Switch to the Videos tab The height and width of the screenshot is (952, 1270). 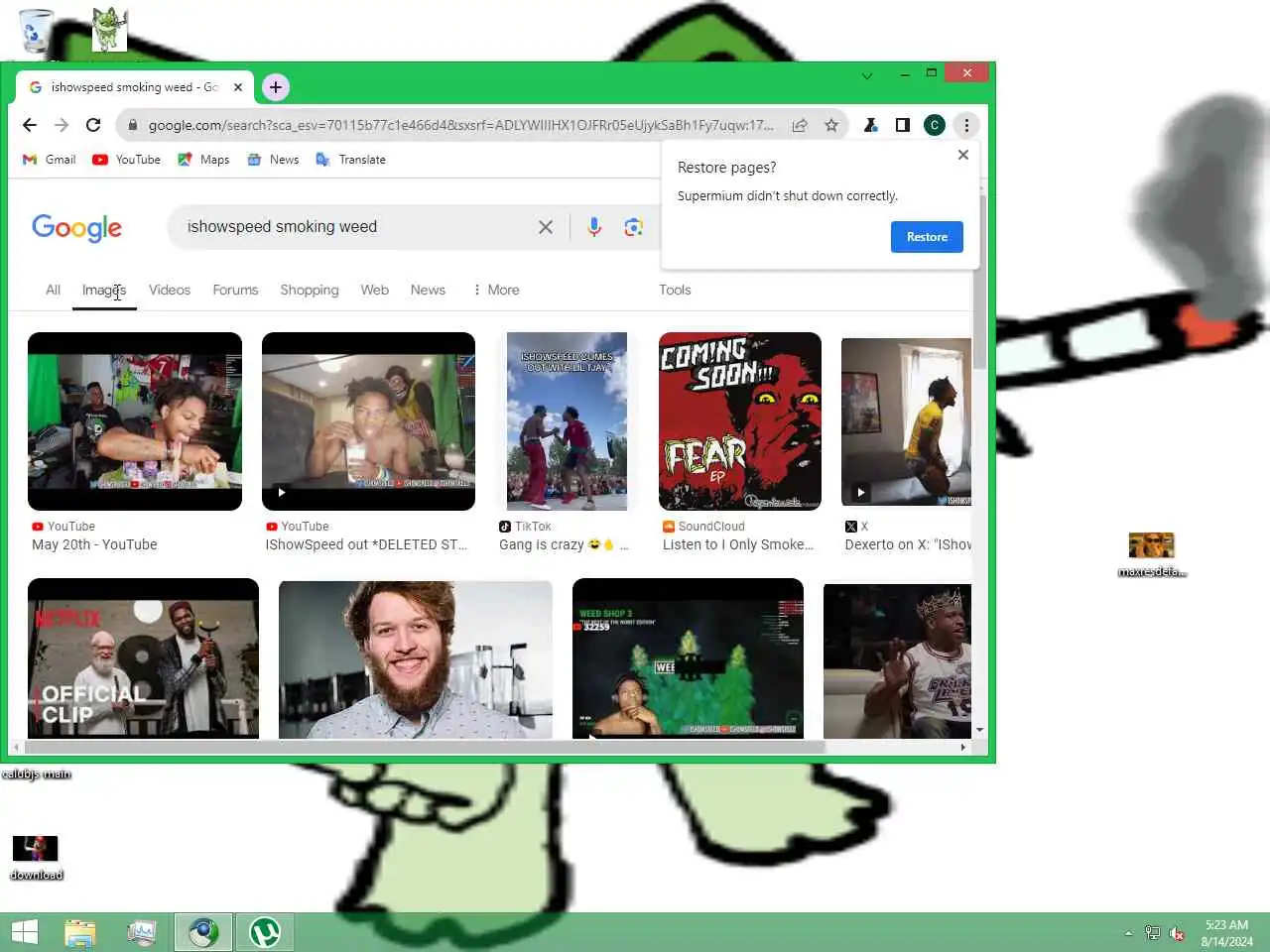pyautogui.click(x=170, y=290)
